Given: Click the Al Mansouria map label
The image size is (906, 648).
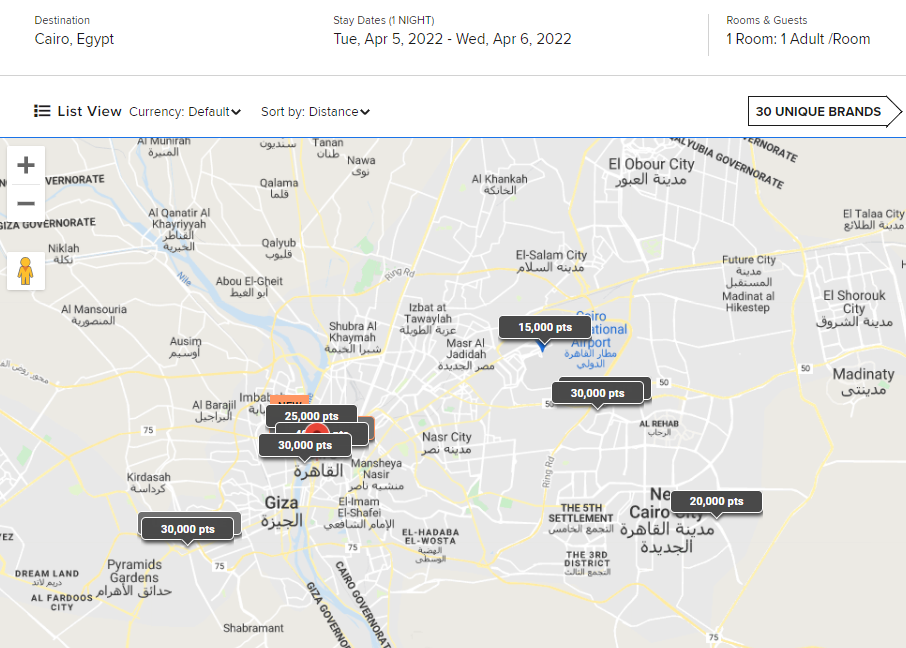Looking at the screenshot, I should coord(94,315).
